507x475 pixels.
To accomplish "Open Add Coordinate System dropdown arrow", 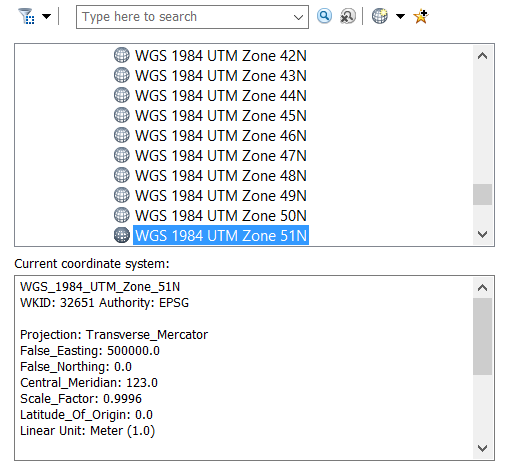I will [400, 16].
